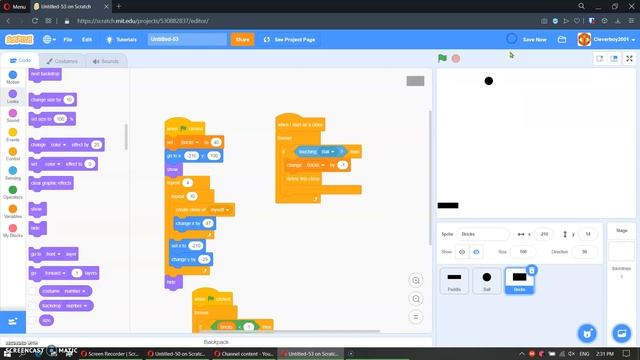
Task: Open the Looks block category
Action: click(13, 96)
